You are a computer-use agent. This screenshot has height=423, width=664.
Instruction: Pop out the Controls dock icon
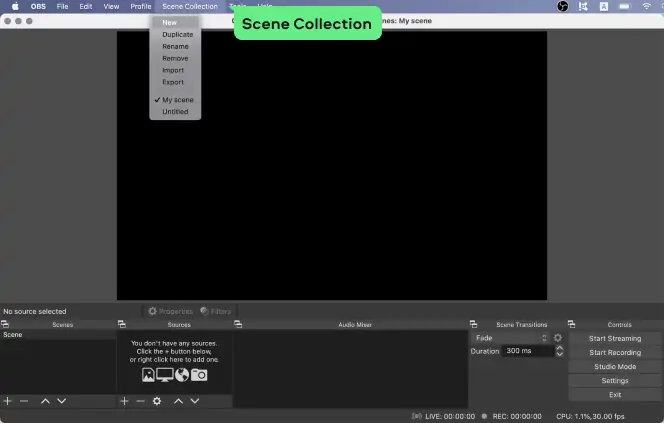click(572, 324)
